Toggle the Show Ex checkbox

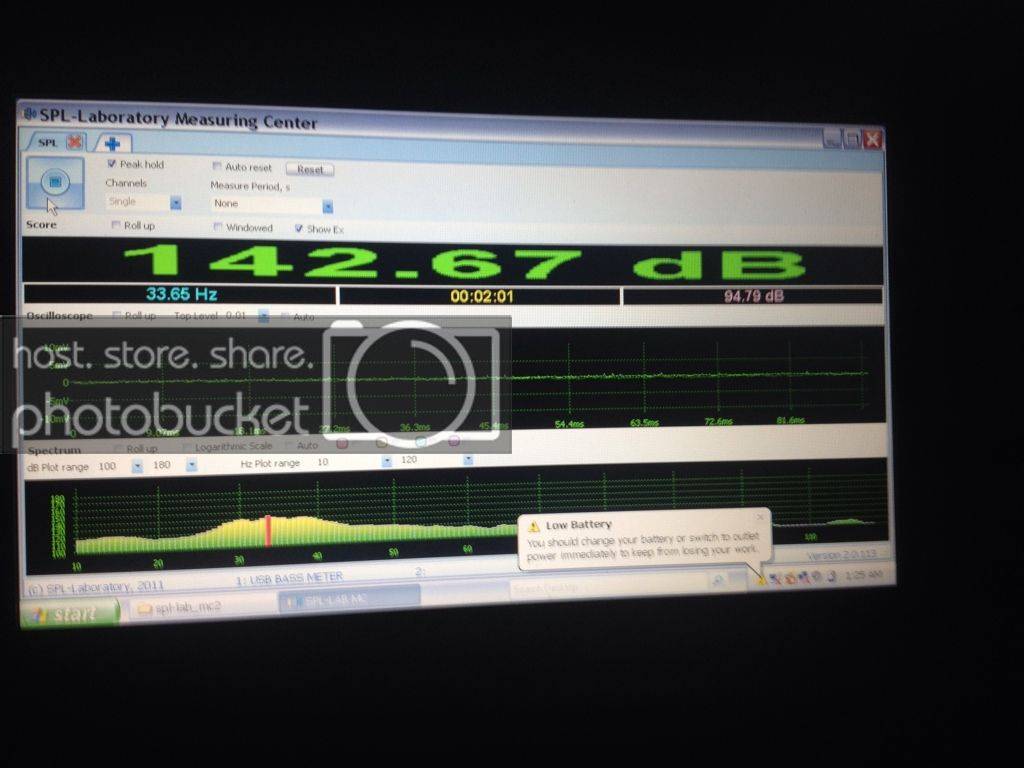pos(298,229)
